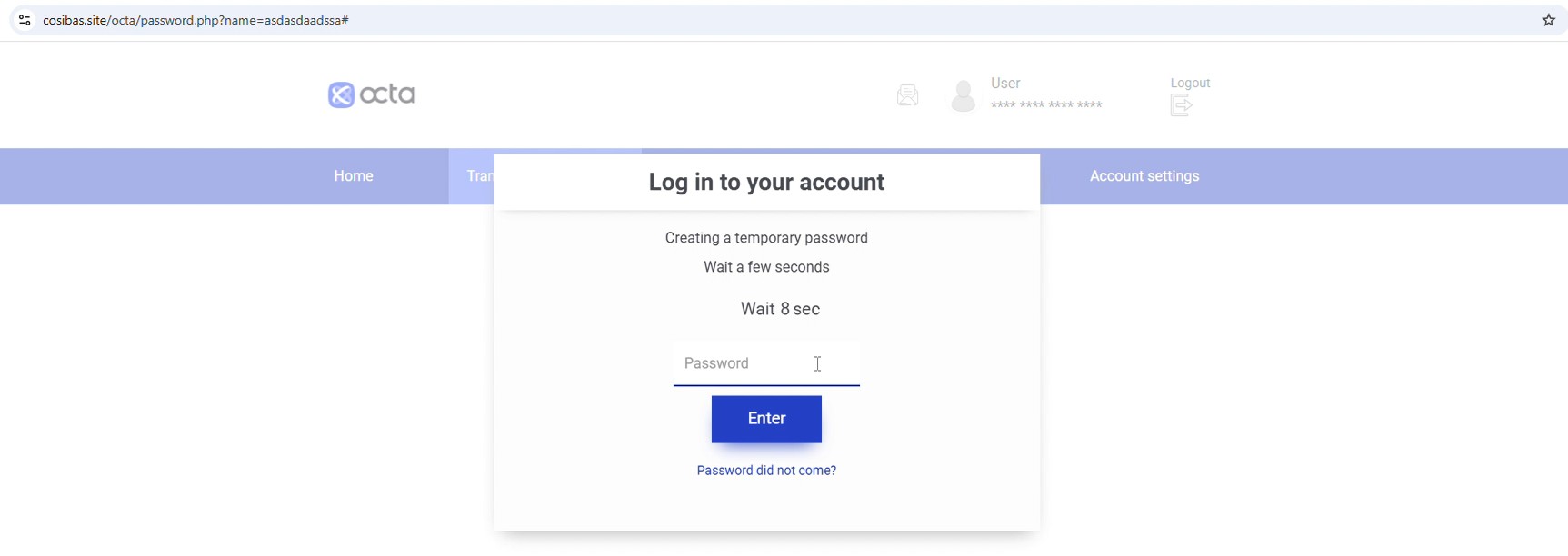Go to the Home tab

click(354, 176)
